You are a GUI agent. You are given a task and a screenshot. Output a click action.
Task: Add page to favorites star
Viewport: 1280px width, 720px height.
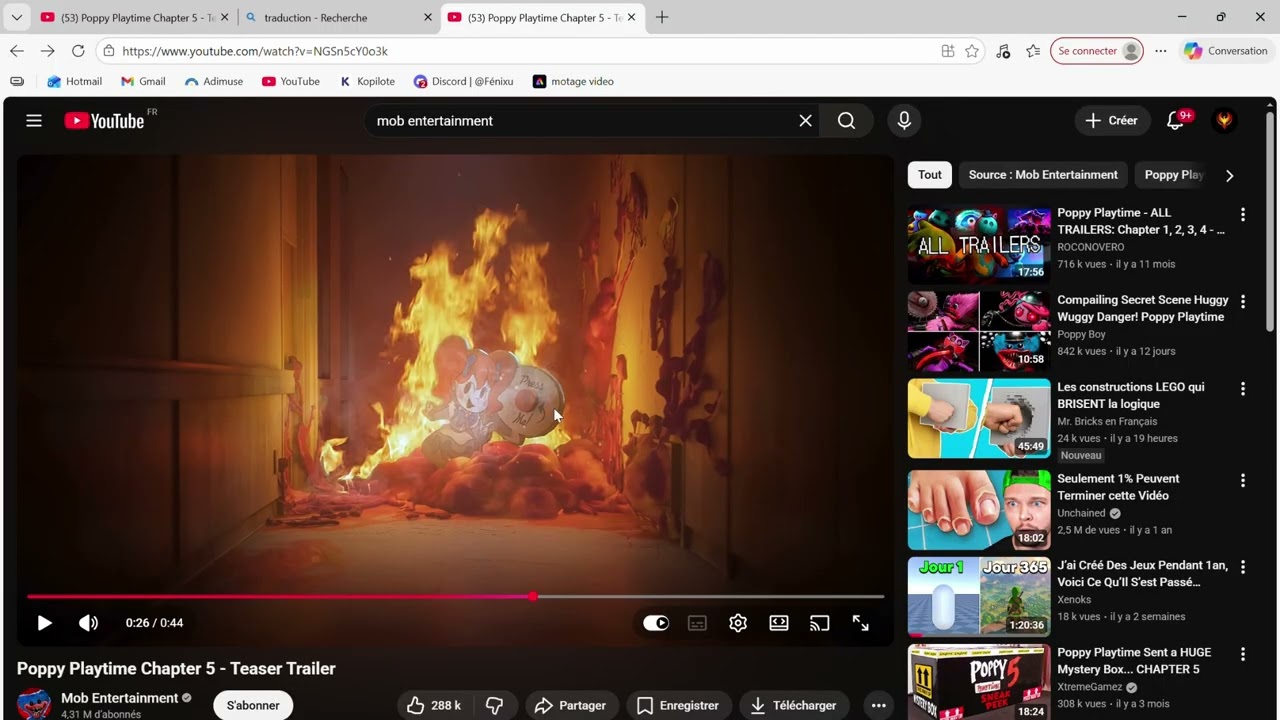point(972,51)
